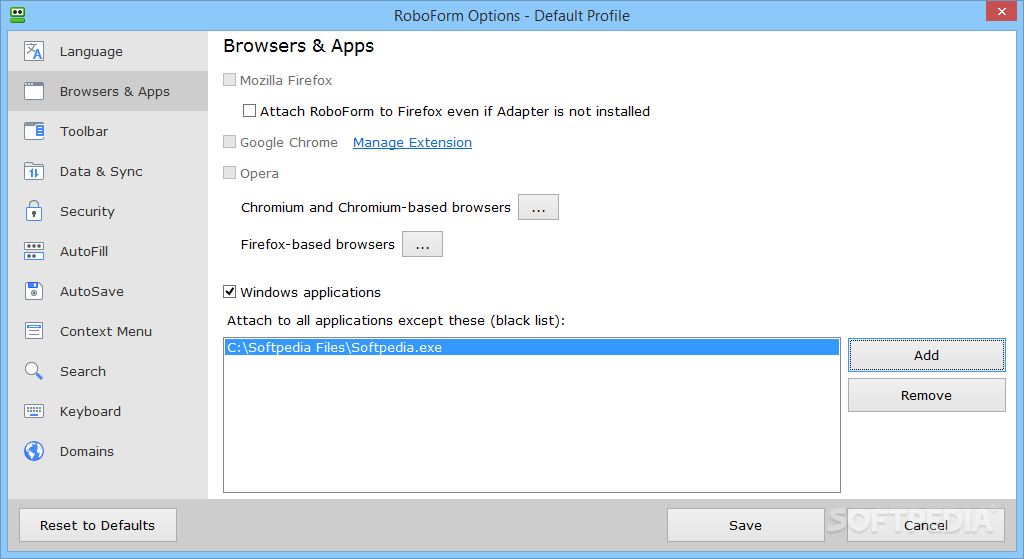Select C:\Softpedia Files\Softpedia.exe list entry
The height and width of the screenshot is (559, 1024).
tap(532, 347)
